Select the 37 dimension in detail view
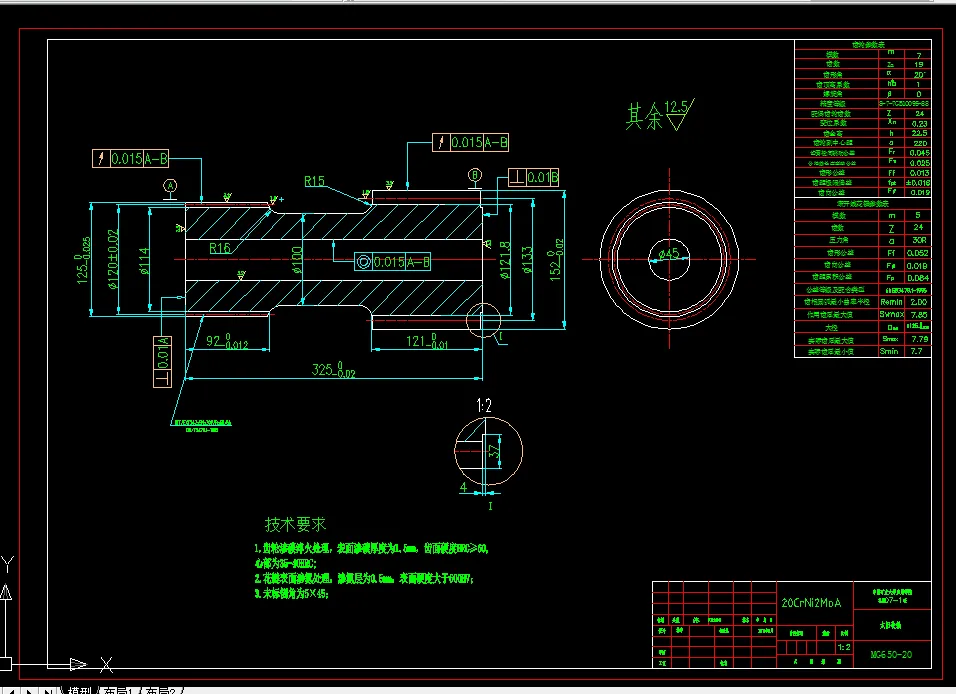Image resolution: width=956 pixels, height=694 pixels. (x=494, y=451)
